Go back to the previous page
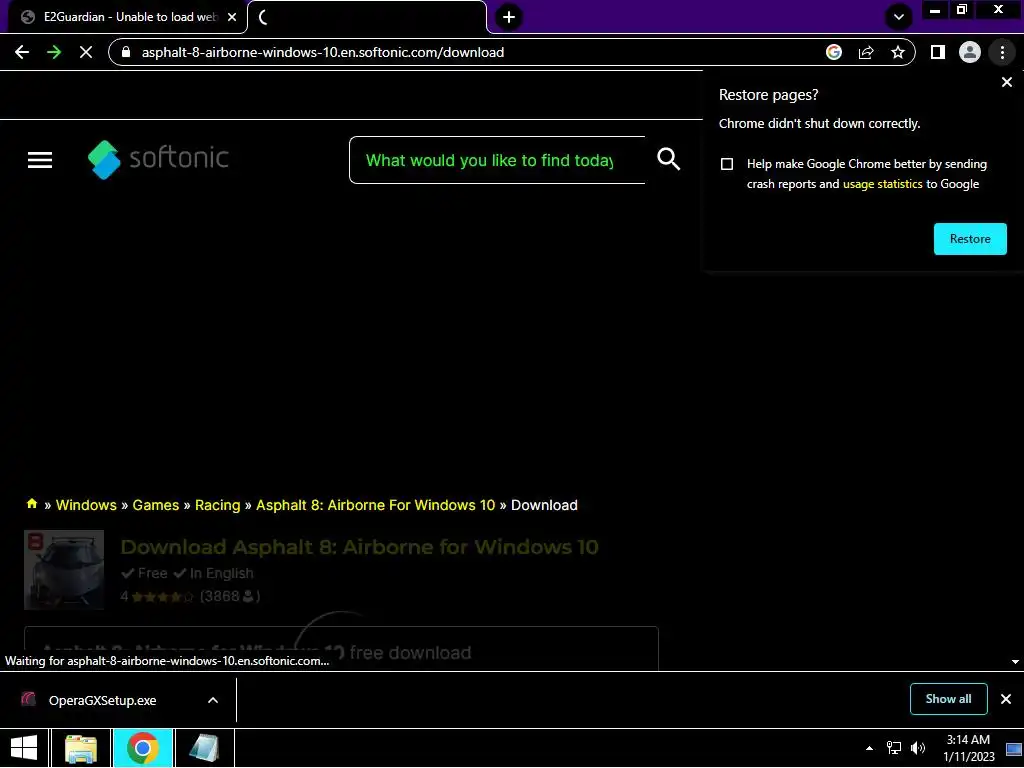 pos(22,52)
